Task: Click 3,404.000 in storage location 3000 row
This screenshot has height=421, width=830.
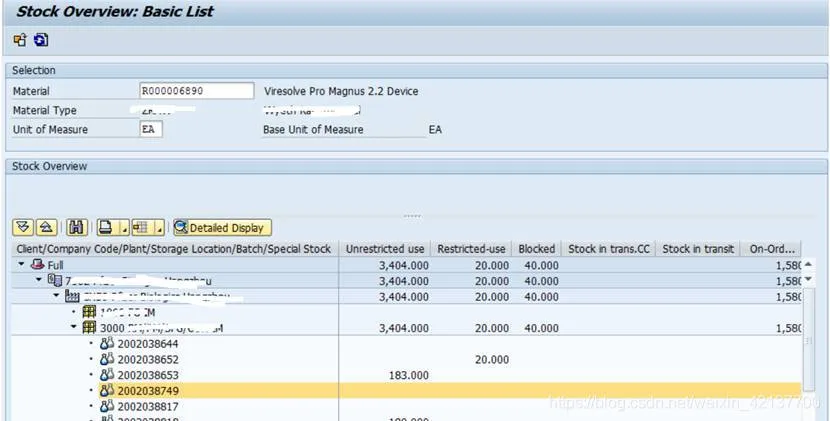Action: (x=404, y=328)
